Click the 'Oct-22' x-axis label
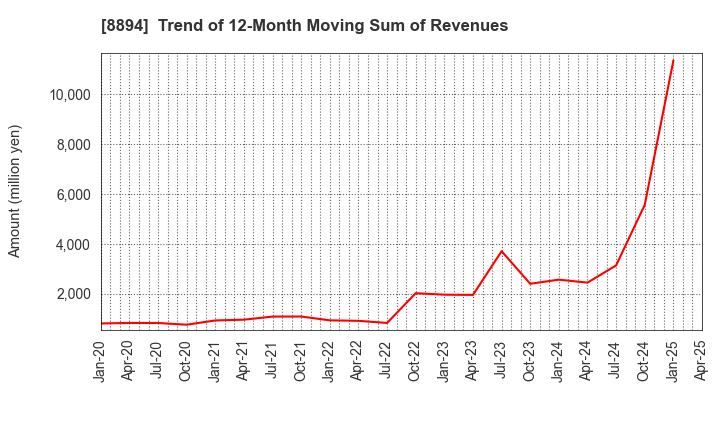Viewport: 720px width, 440px height. 414,361
